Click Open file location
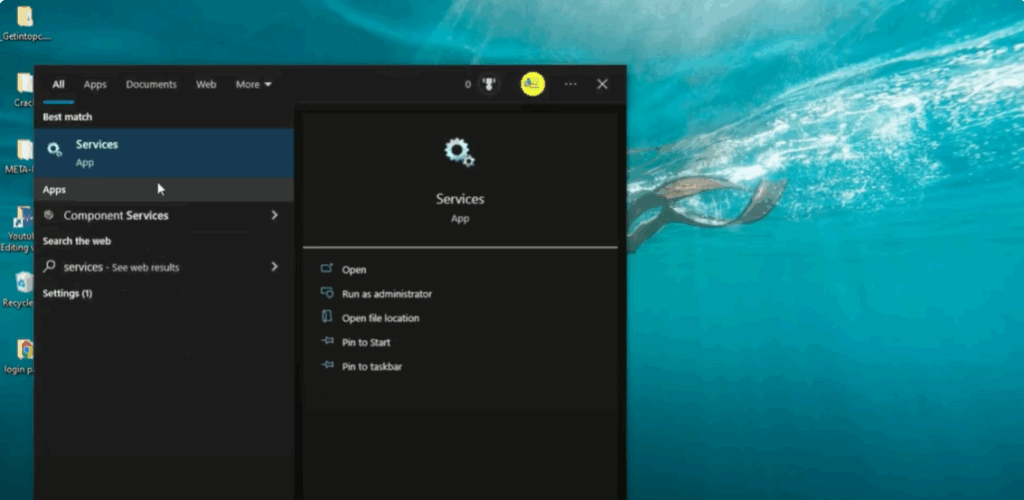This screenshot has height=500, width=1024. click(x=380, y=318)
